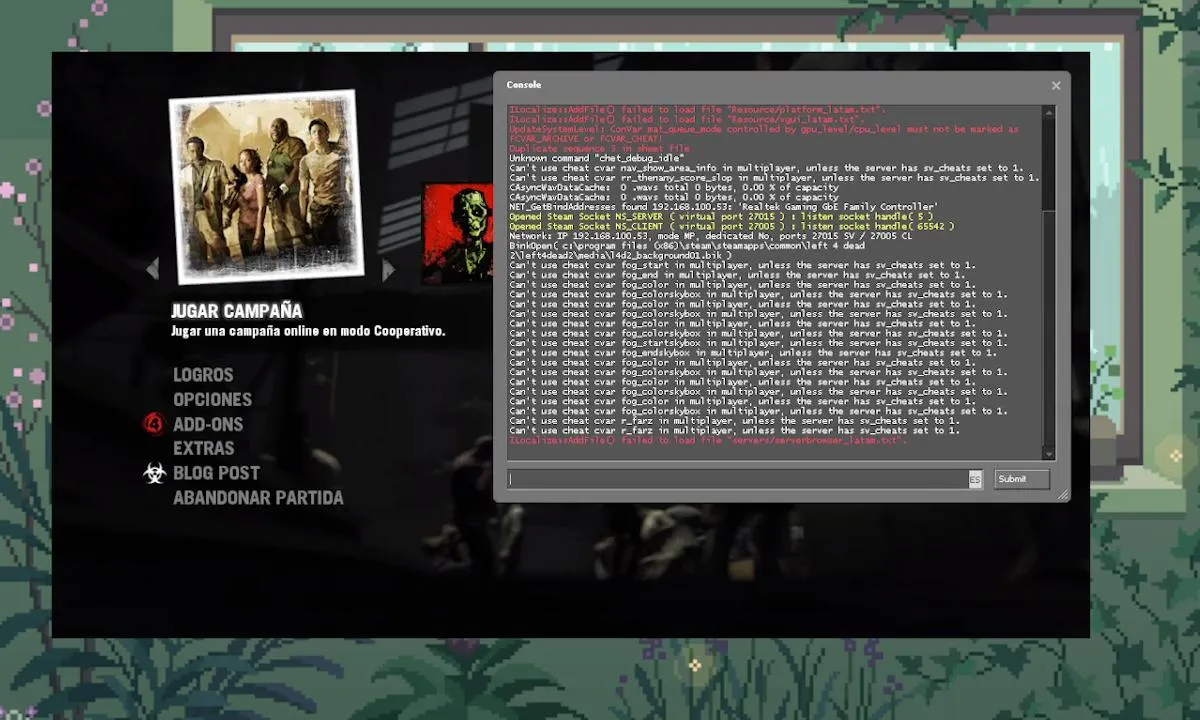Click the 'fog_start' cheat cvar warning line
The image size is (1200, 720).
(742, 265)
